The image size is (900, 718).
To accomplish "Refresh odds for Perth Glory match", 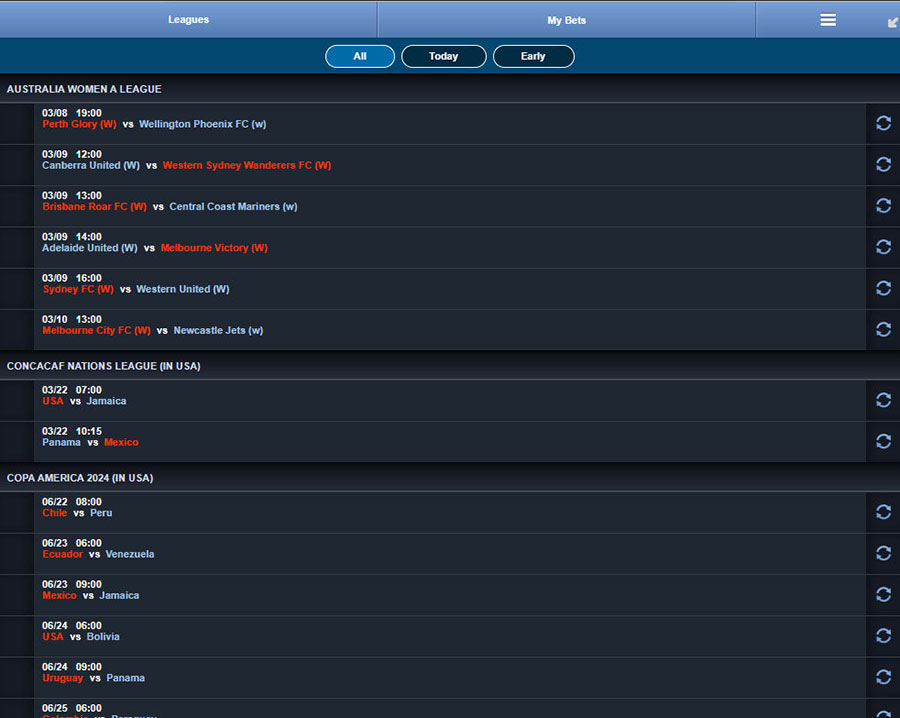I will (883, 123).
